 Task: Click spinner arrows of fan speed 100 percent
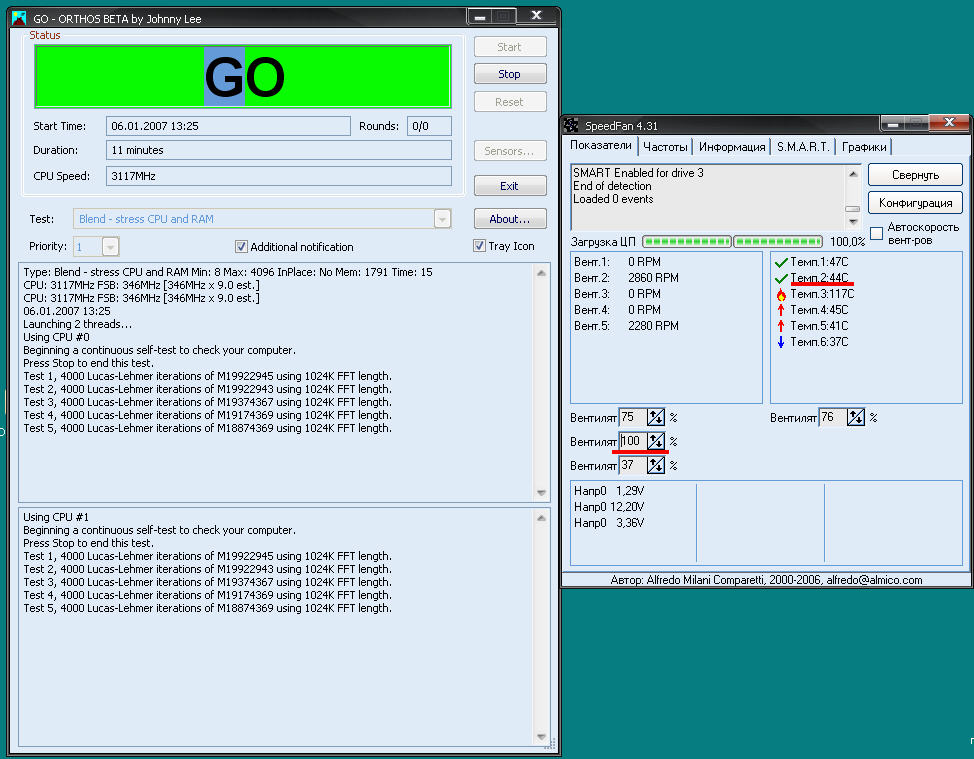coord(656,442)
